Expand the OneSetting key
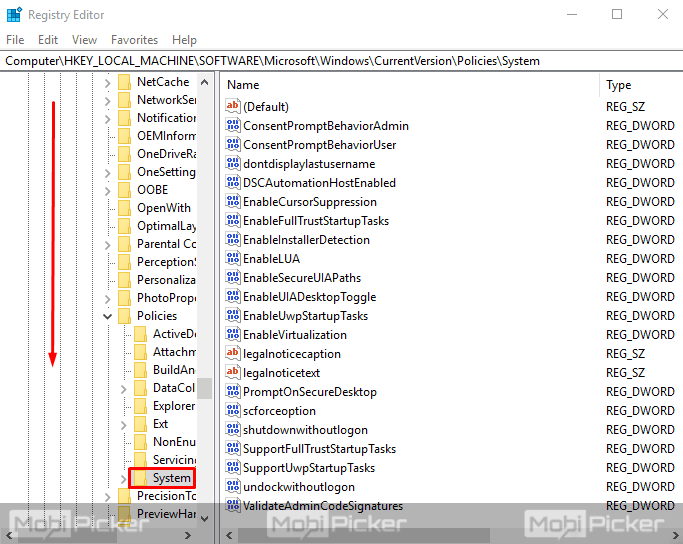683x544 pixels. (108, 172)
